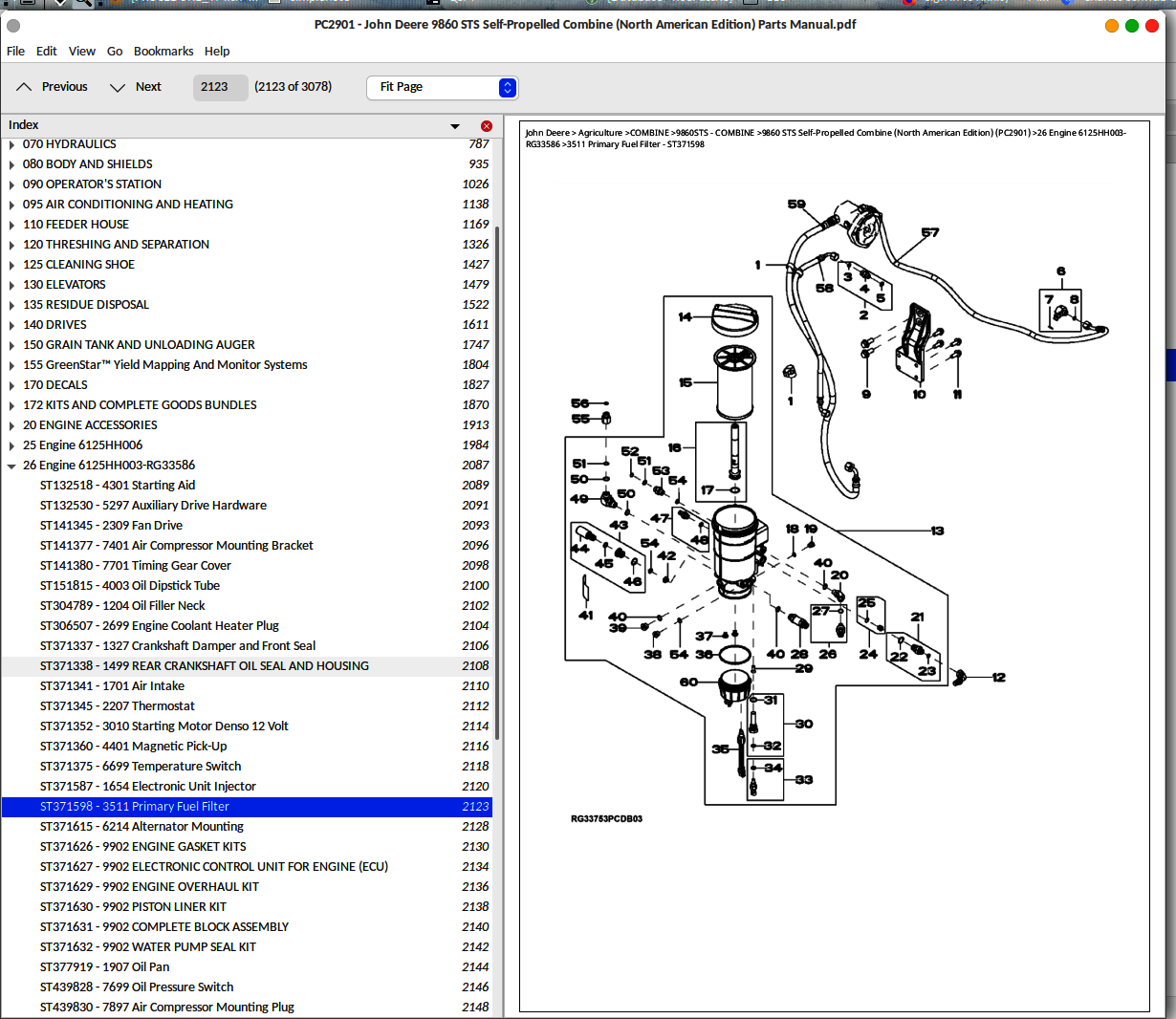Select 130 ELEVATORS in the index

247,285
